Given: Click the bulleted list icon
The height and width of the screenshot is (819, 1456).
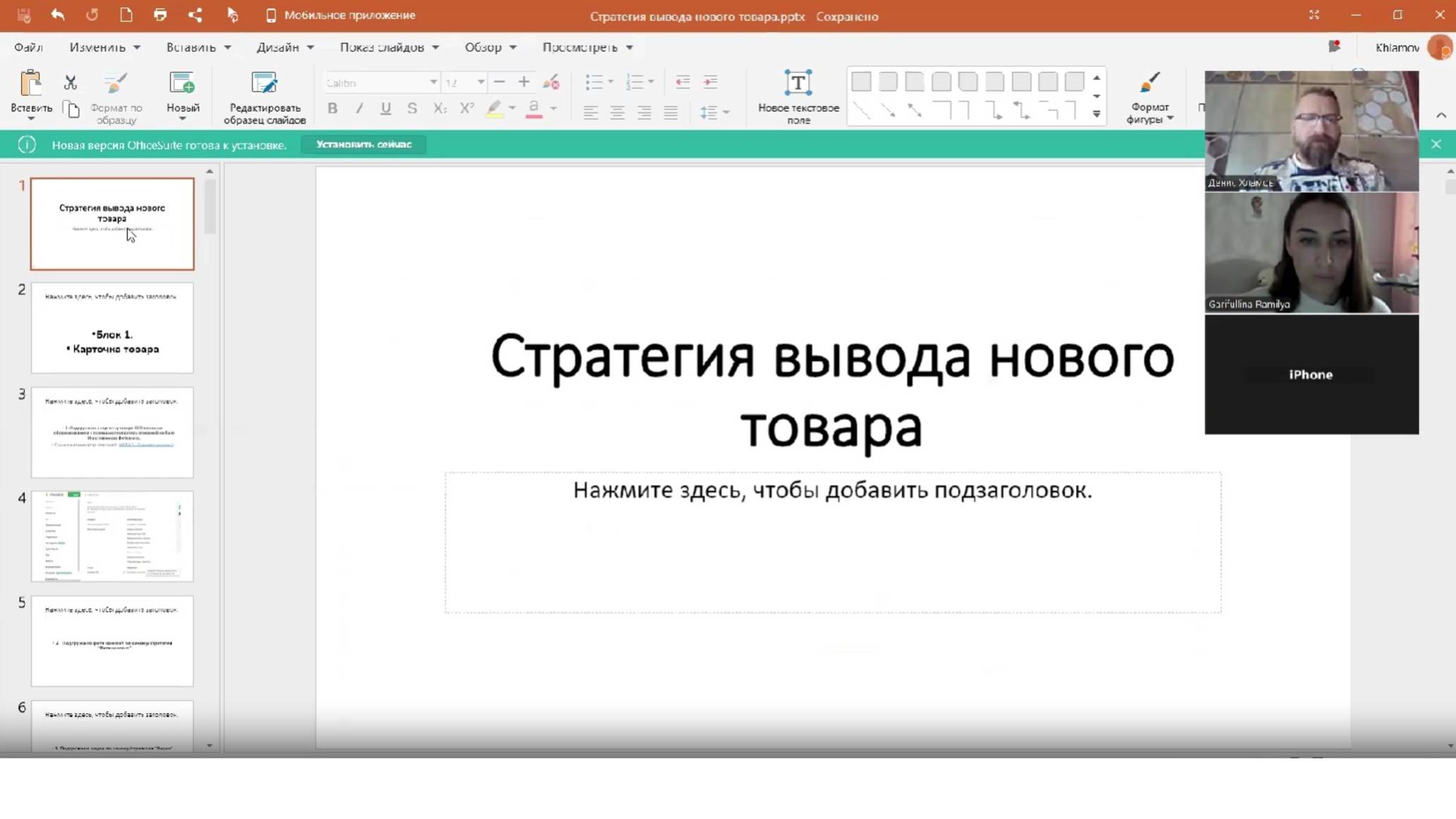Looking at the screenshot, I should tap(594, 82).
